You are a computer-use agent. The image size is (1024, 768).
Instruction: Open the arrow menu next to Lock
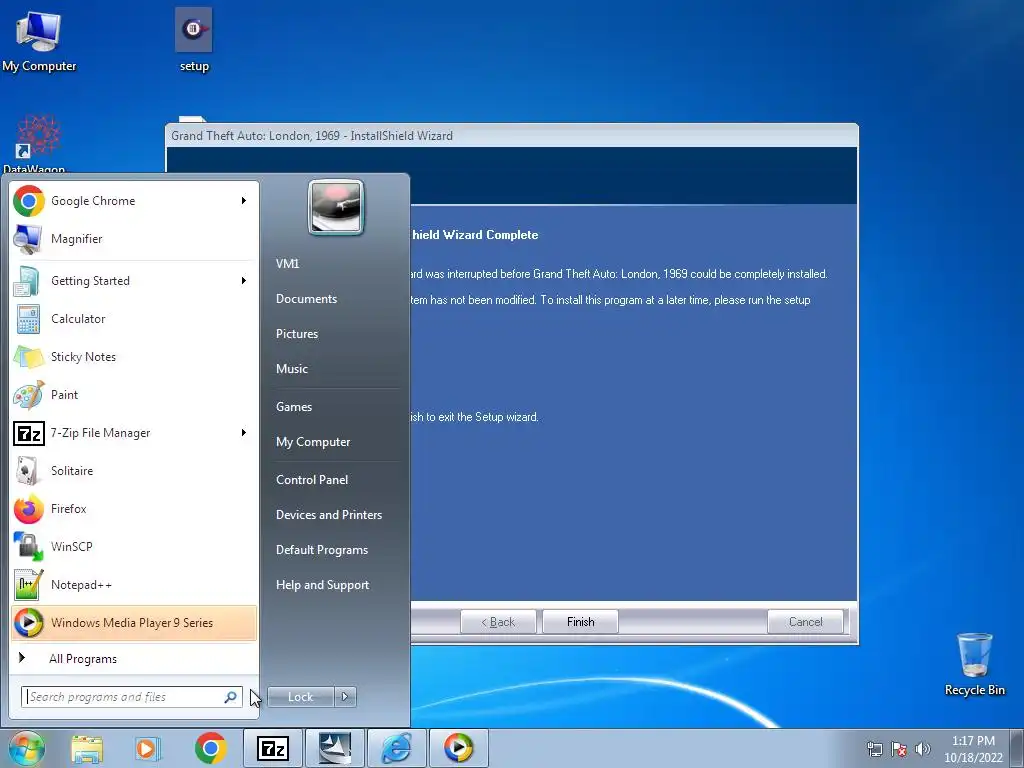click(x=345, y=697)
